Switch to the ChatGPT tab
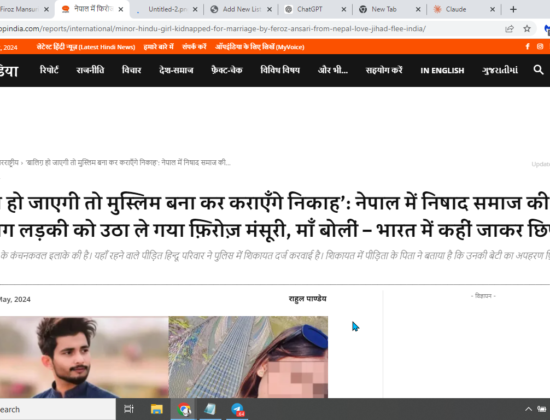 click(309, 9)
